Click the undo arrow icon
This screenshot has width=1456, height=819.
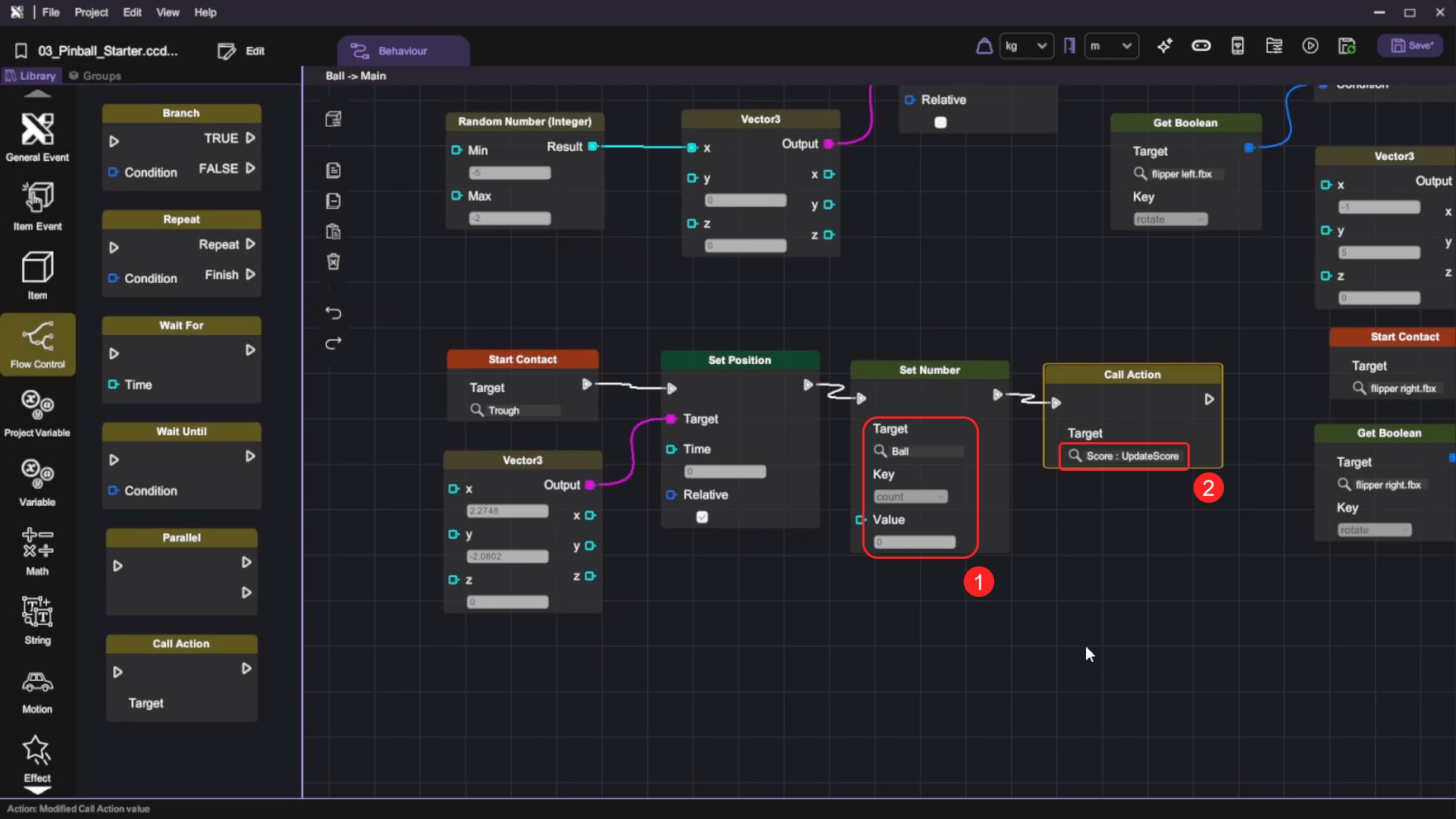tap(333, 313)
